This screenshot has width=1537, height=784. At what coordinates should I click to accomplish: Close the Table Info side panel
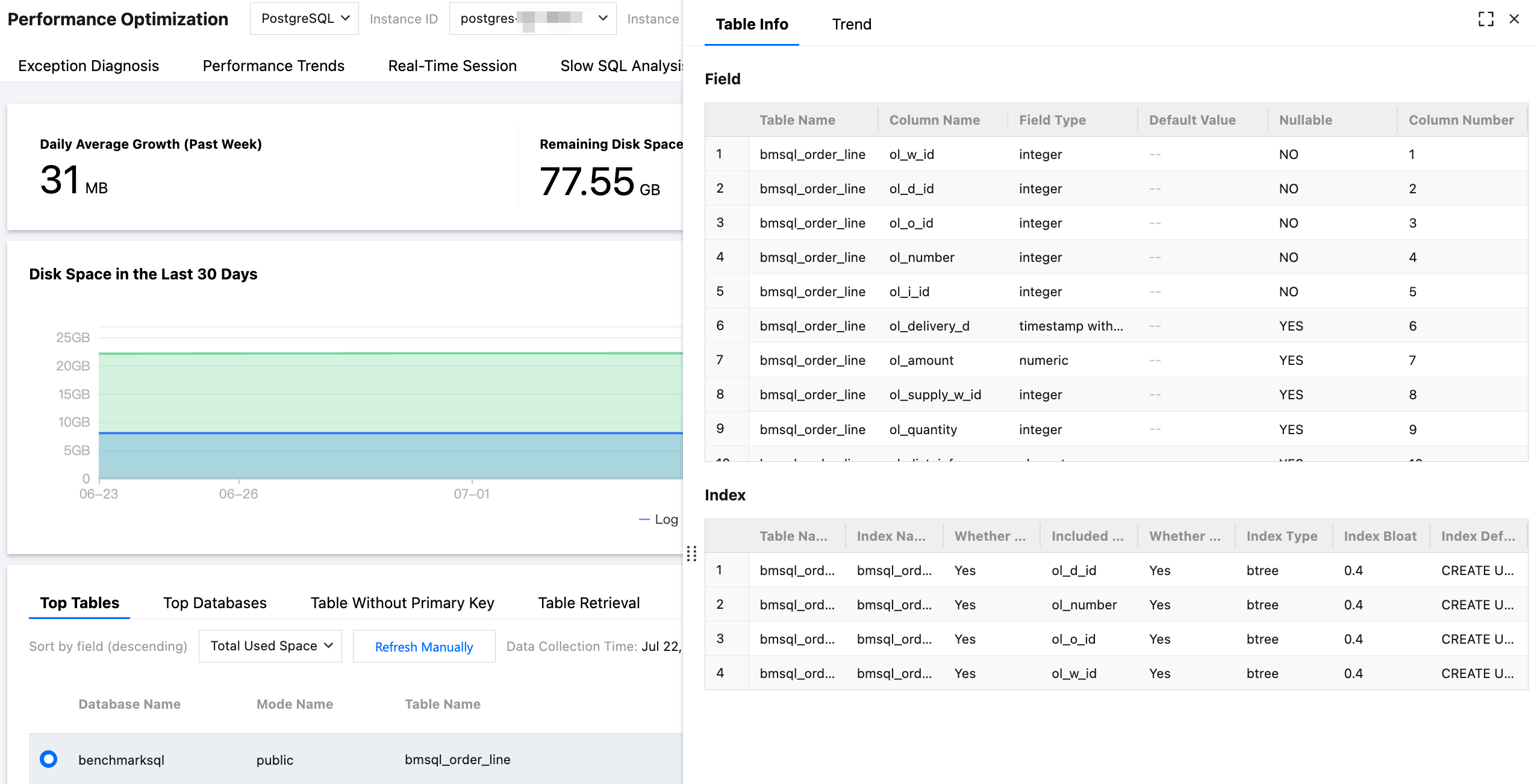coord(1514,19)
